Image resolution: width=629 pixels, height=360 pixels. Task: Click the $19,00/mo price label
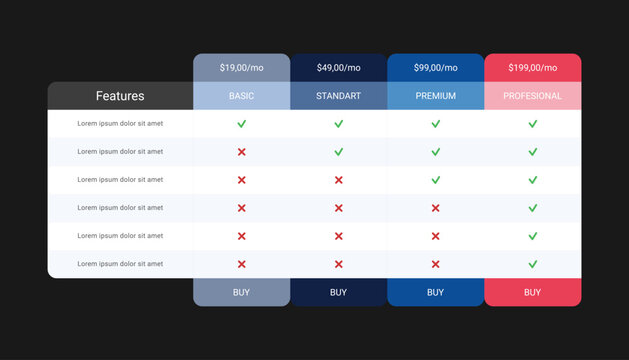click(241, 68)
